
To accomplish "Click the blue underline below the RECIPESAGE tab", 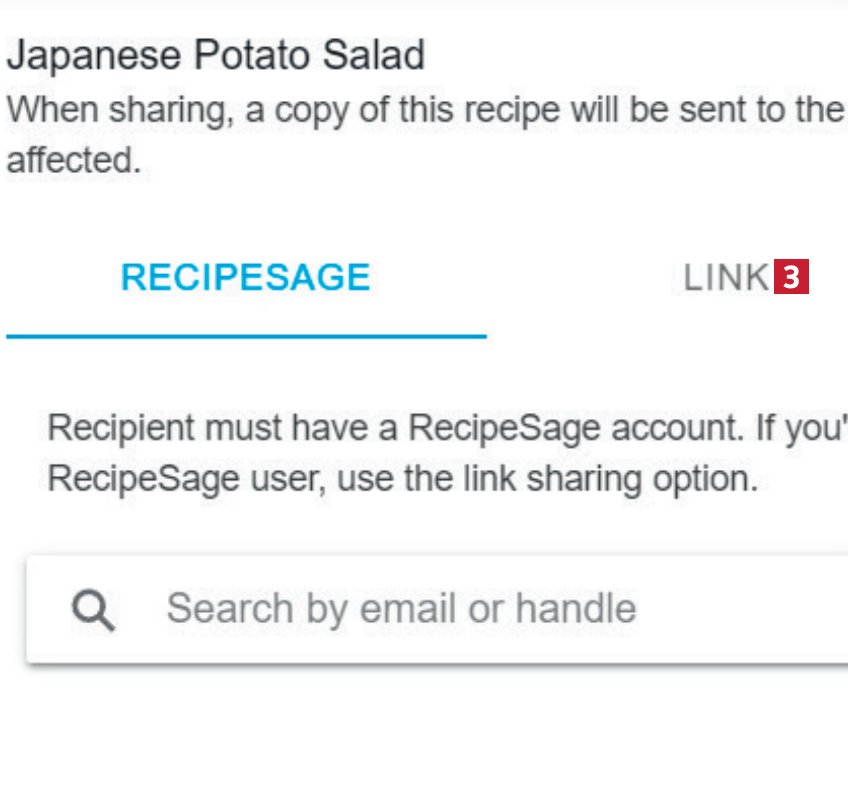I will tap(245, 337).
